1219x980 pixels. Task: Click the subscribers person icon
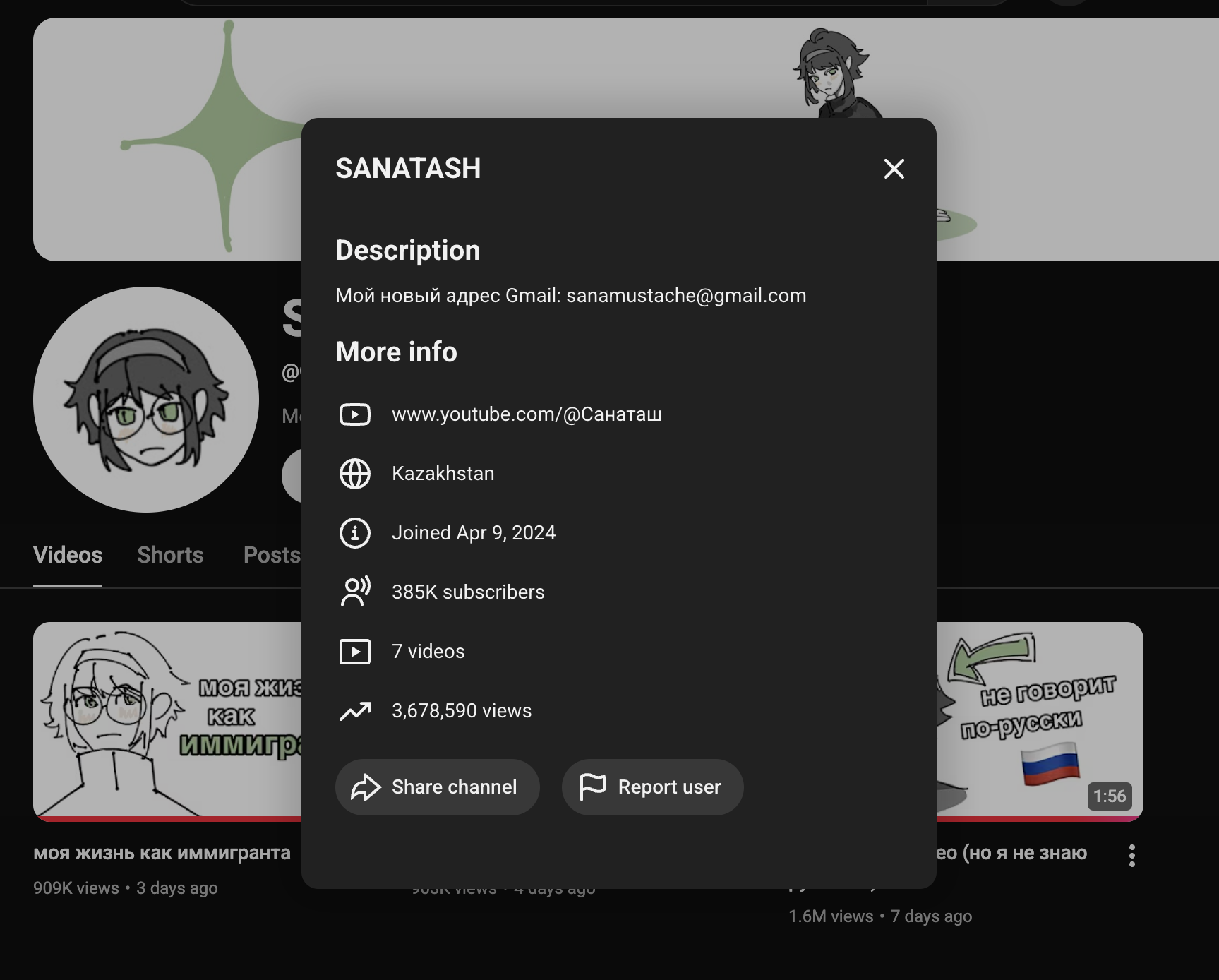pyautogui.click(x=354, y=592)
